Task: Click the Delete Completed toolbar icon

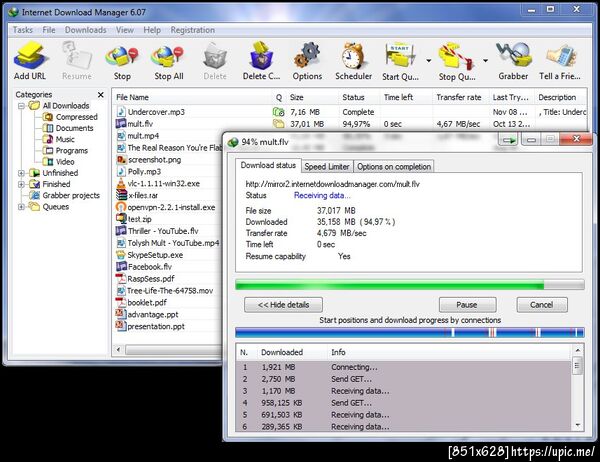Action: (261, 56)
